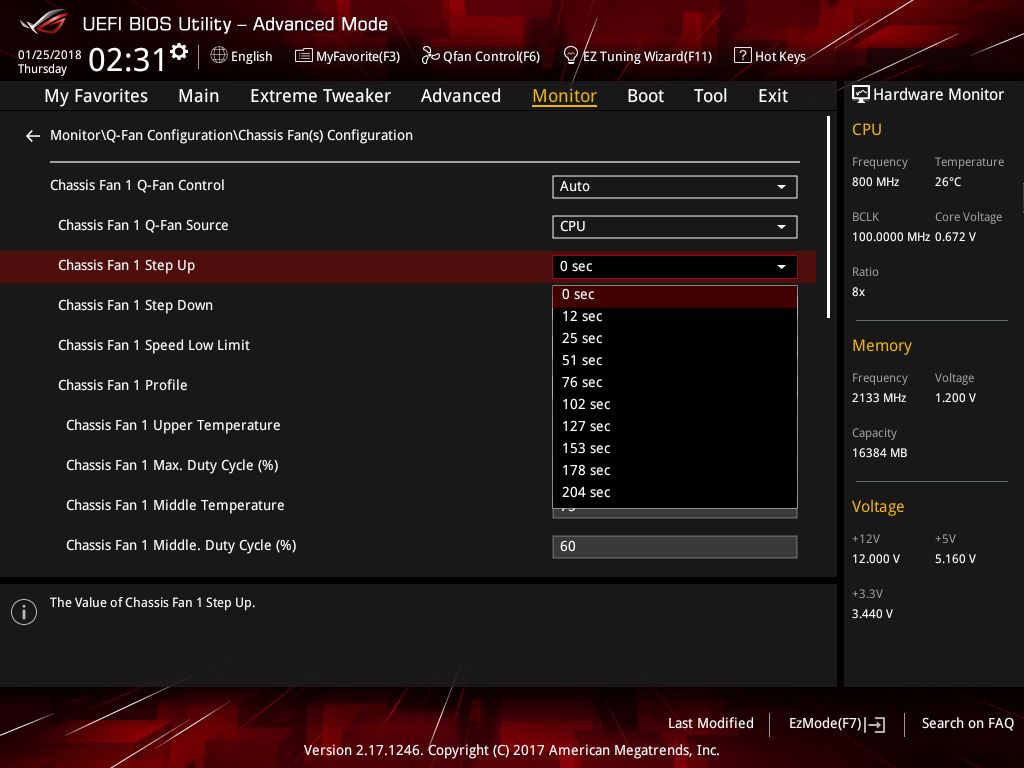The width and height of the screenshot is (1024, 768).
Task: Expand Chassis Fan 1 Q-Fan Control dropdown
Action: [674, 187]
